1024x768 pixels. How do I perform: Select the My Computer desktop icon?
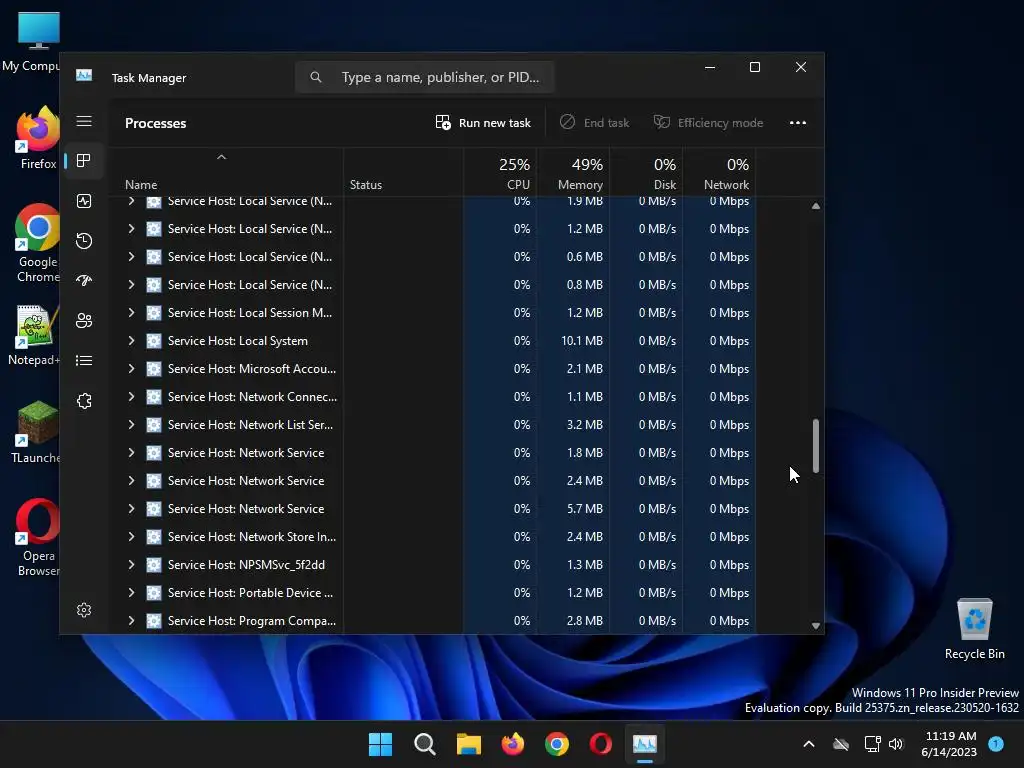click(x=33, y=41)
